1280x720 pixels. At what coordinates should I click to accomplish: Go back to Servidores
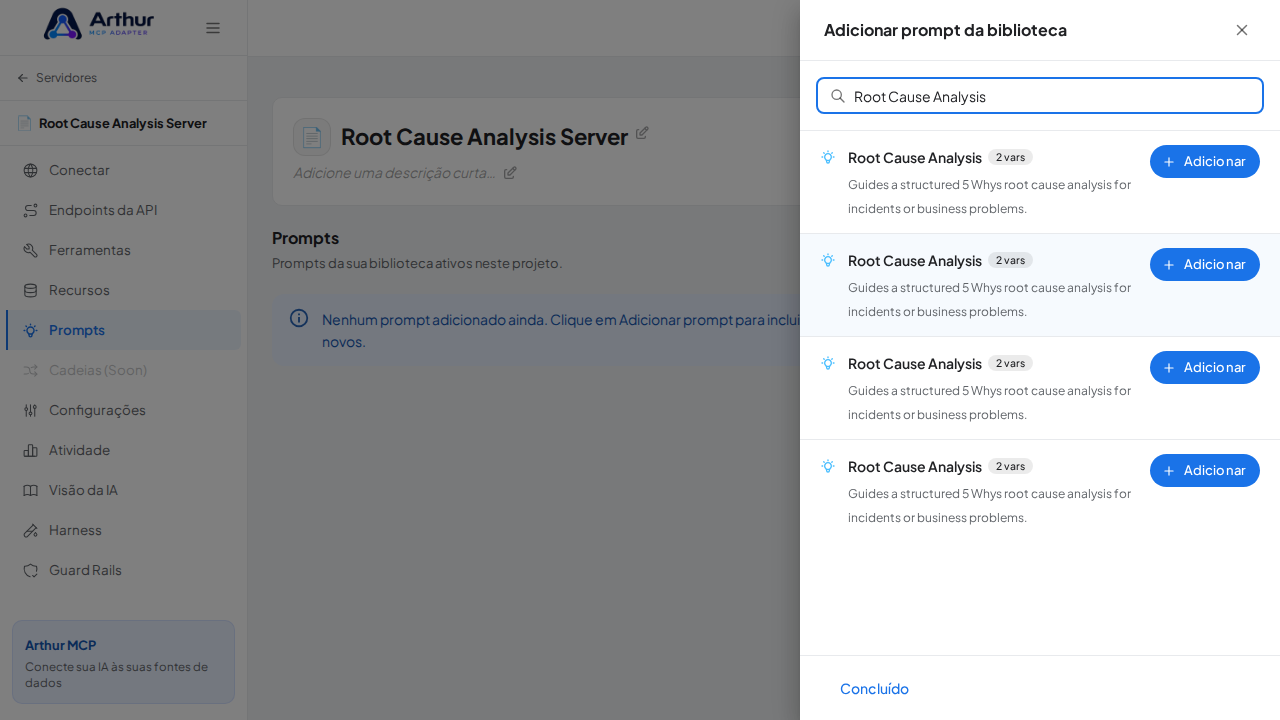[57, 78]
